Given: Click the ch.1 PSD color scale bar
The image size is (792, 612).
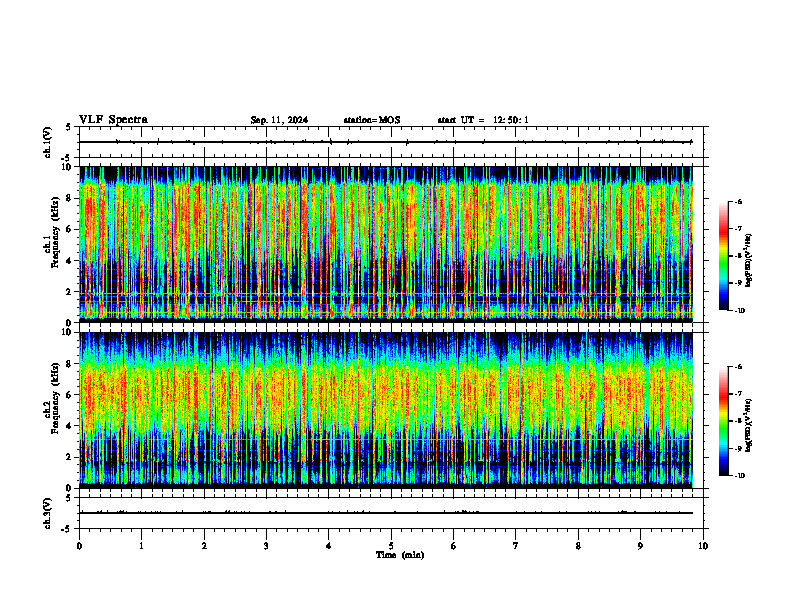Looking at the screenshot, I should tap(723, 256).
